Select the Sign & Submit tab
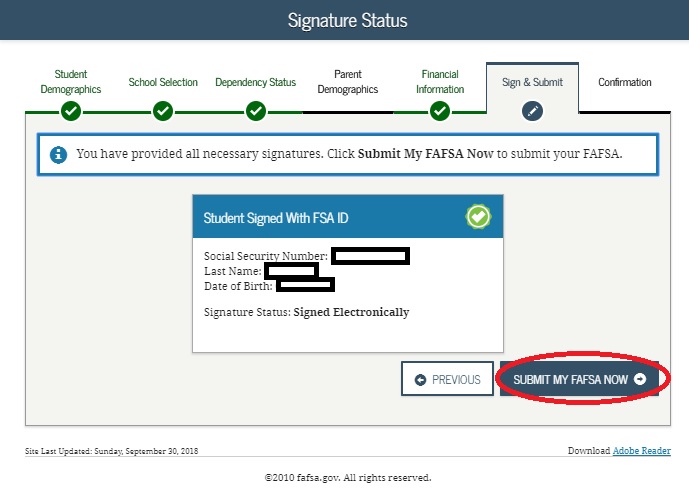Image resolution: width=689 pixels, height=492 pixels. point(532,82)
